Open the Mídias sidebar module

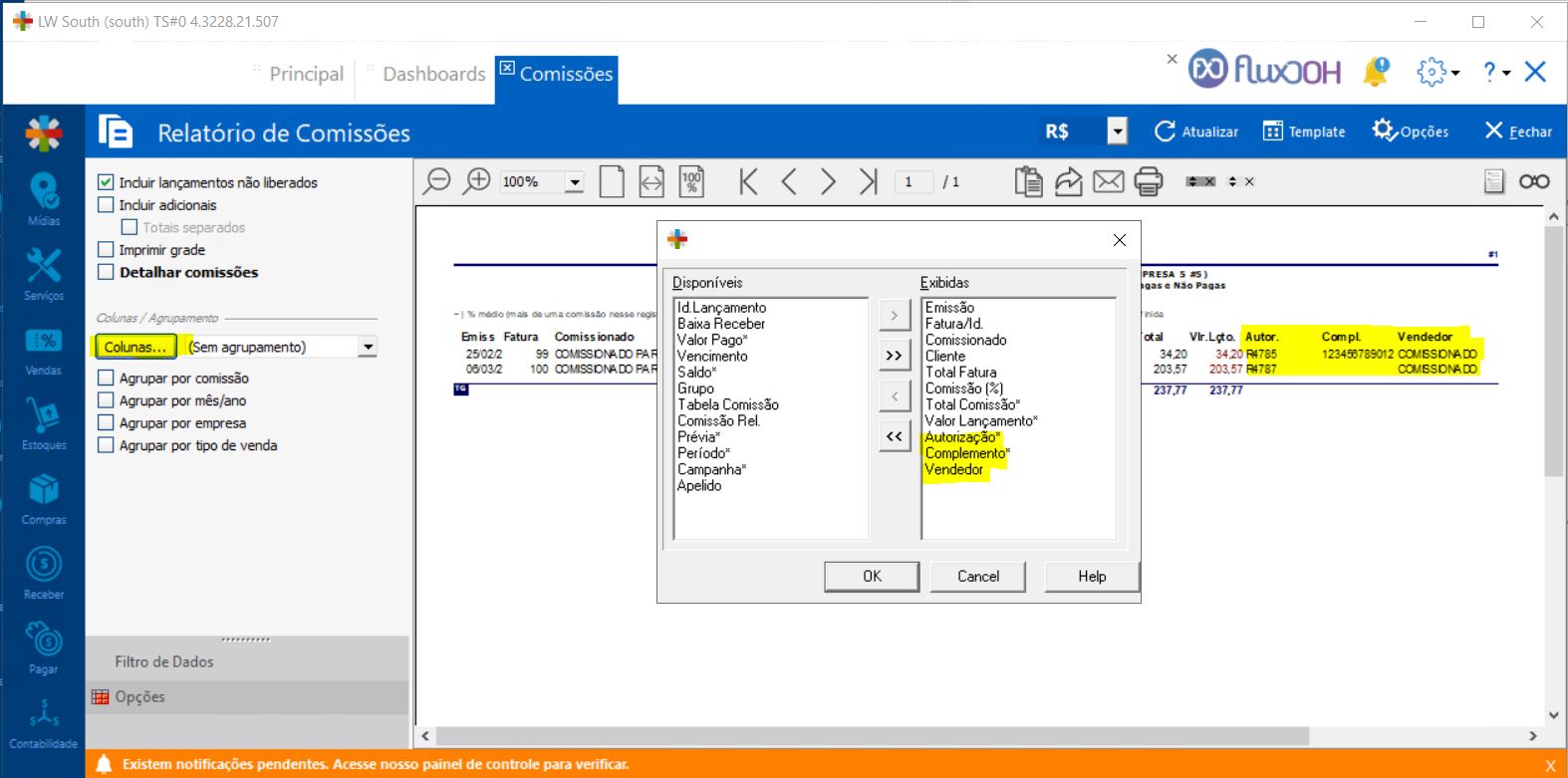[43, 196]
